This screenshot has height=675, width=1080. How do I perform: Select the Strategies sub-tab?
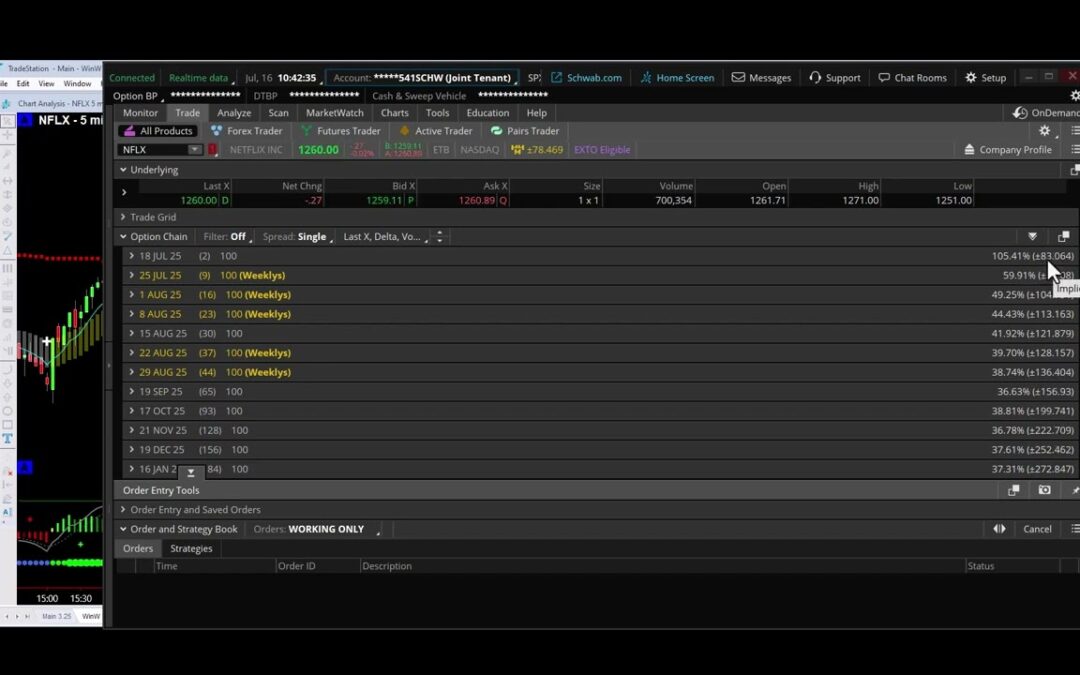191,548
